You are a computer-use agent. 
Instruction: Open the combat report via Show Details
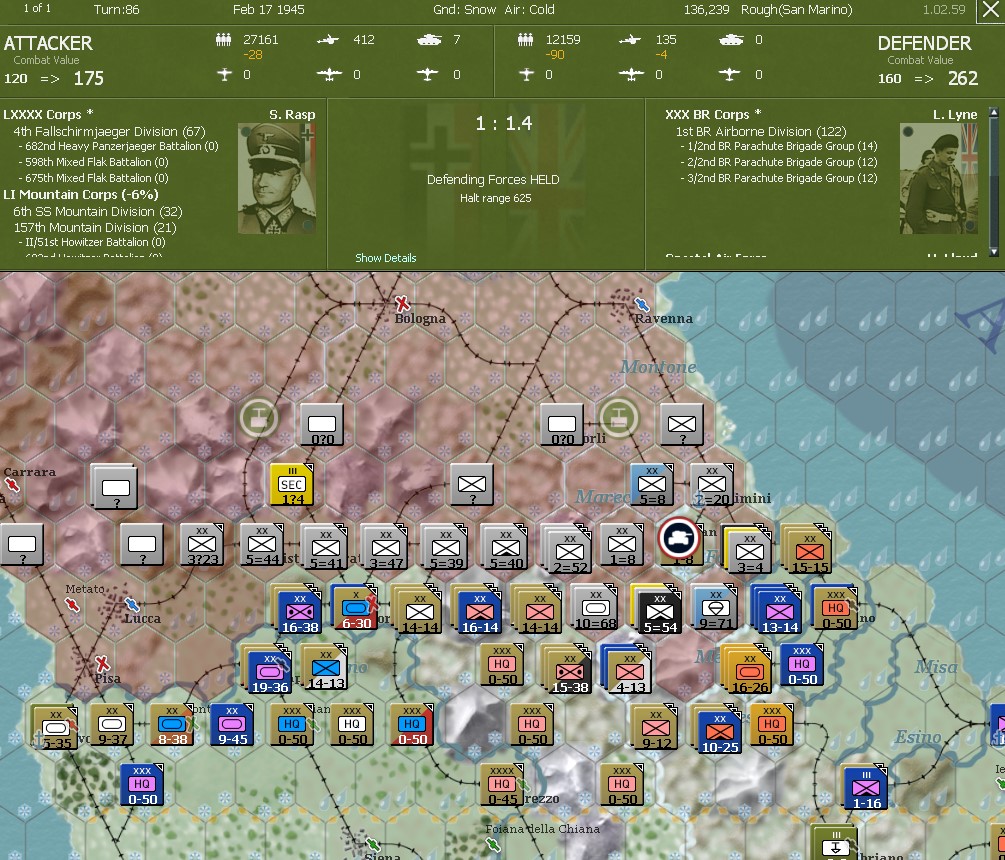point(385,258)
